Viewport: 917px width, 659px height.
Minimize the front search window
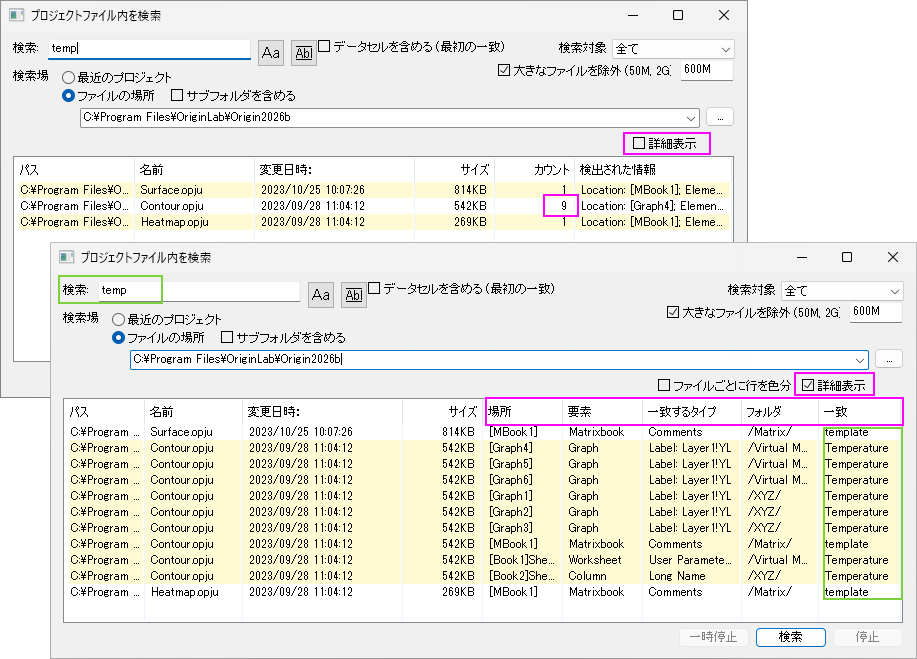802,257
